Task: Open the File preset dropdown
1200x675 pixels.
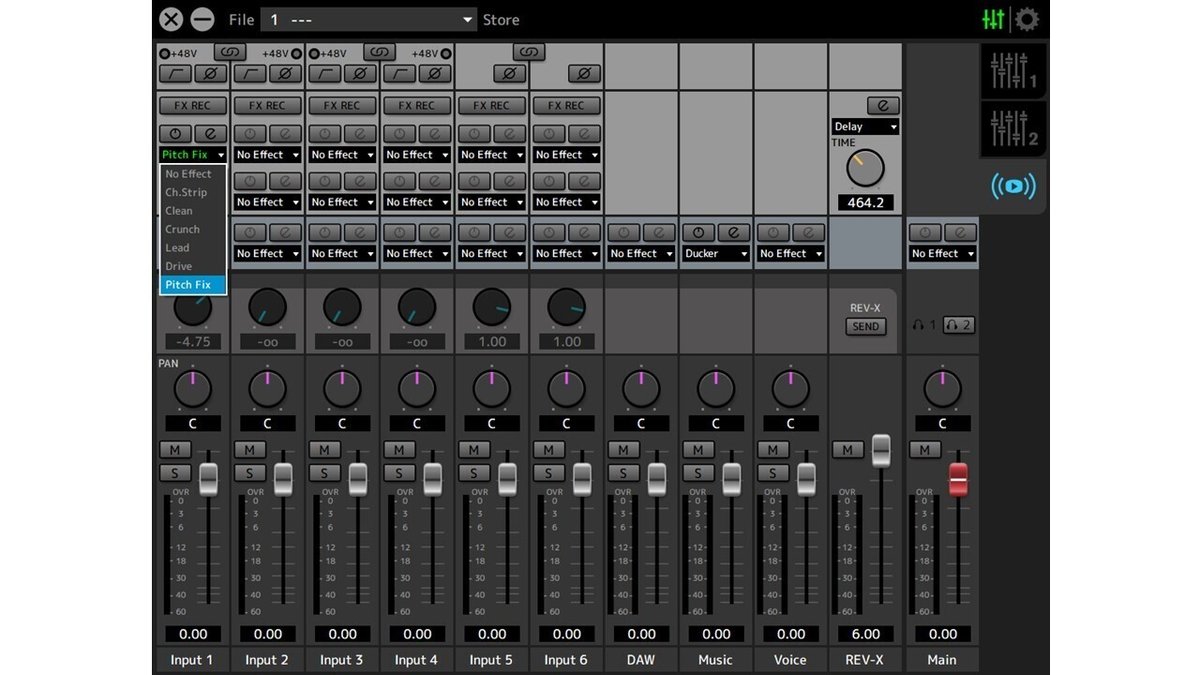Action: tap(370, 20)
